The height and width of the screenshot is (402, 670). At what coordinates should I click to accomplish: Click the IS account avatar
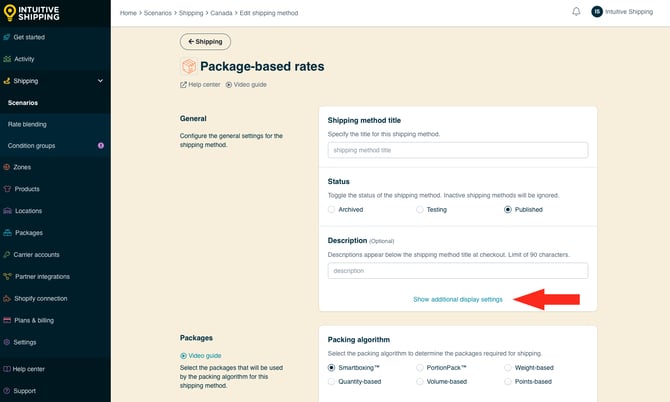(x=597, y=12)
